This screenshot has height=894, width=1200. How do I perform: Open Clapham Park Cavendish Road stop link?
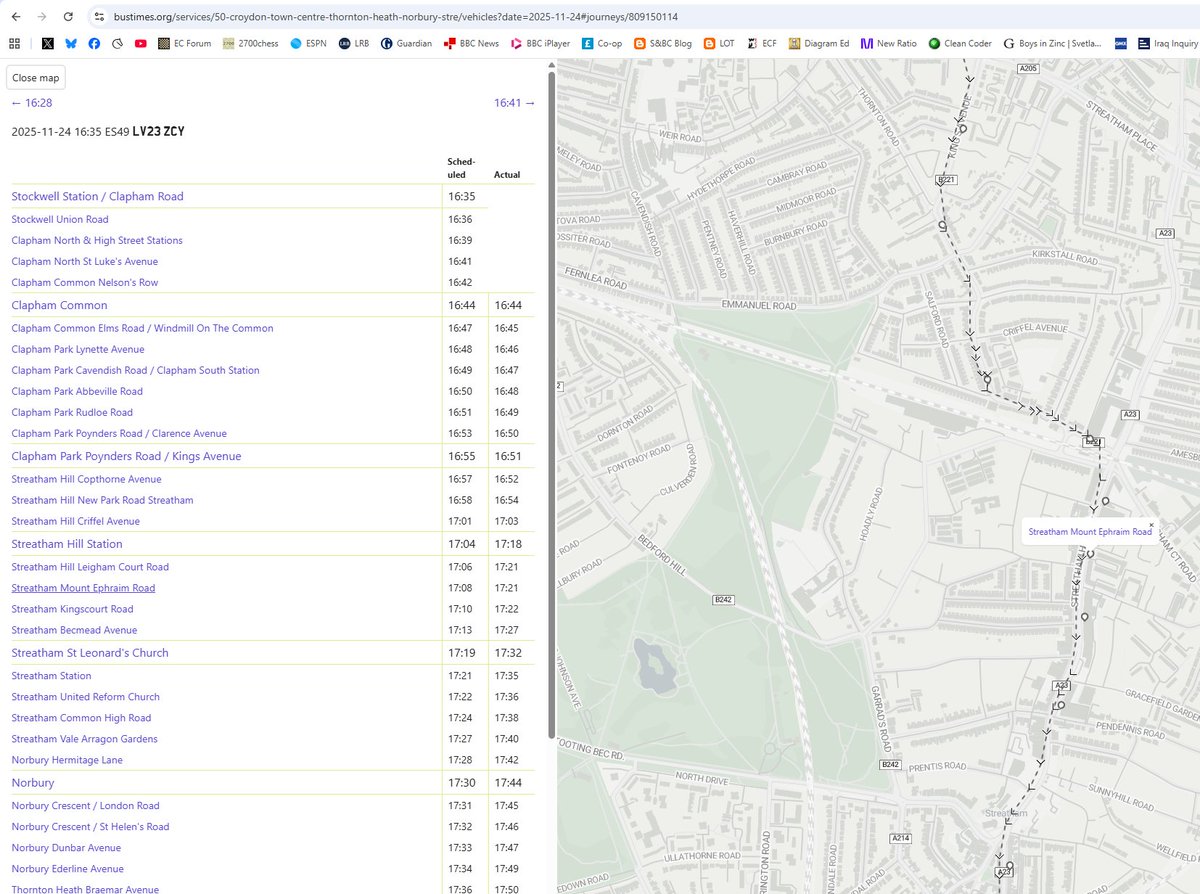[135, 370]
